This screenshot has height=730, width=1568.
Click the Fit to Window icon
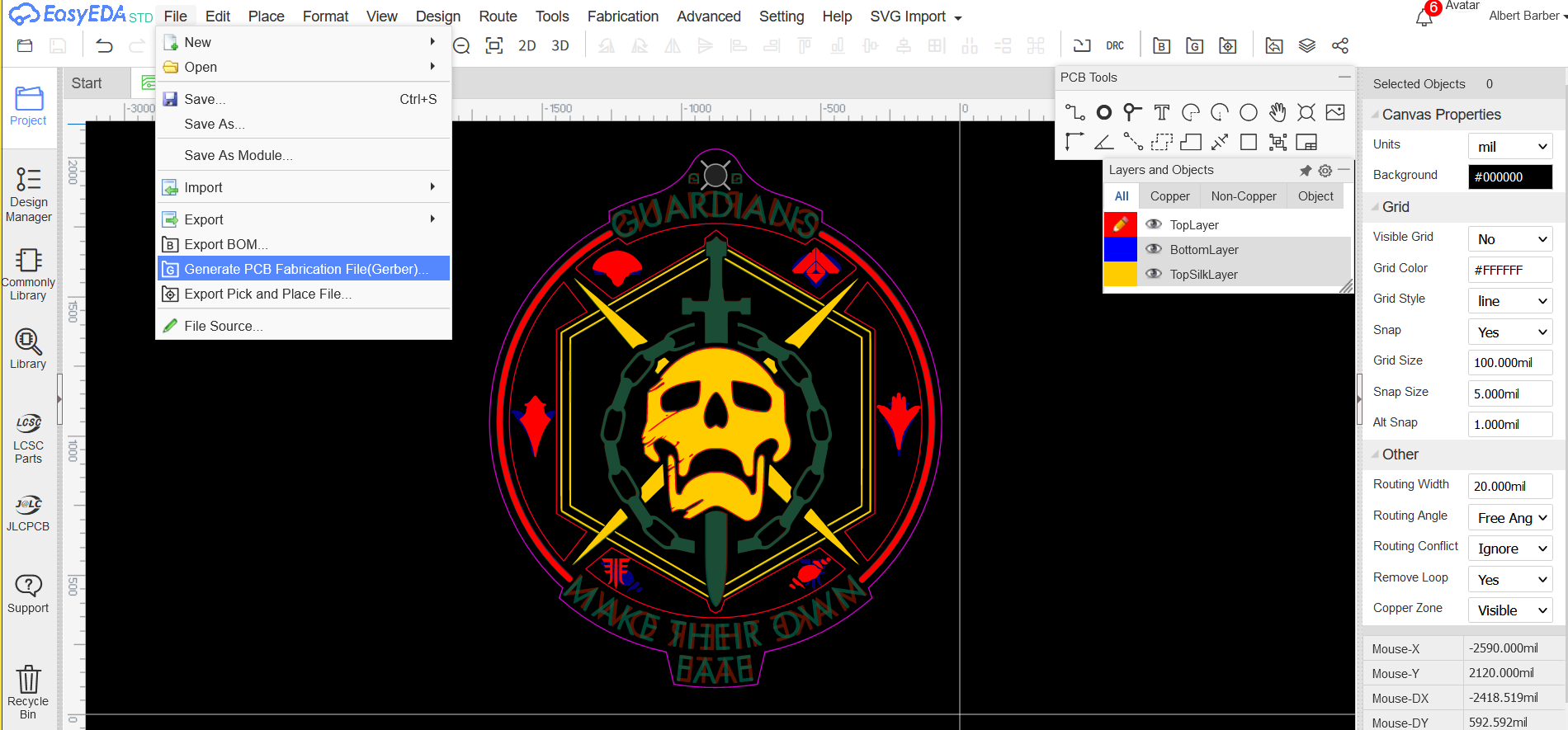pos(494,46)
